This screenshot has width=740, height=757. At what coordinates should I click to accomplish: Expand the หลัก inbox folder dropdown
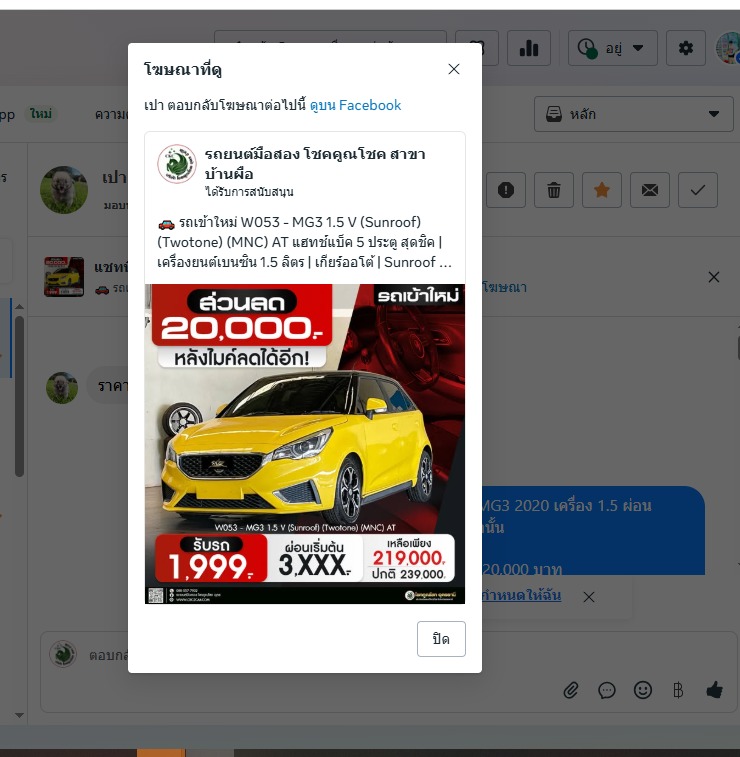633,114
